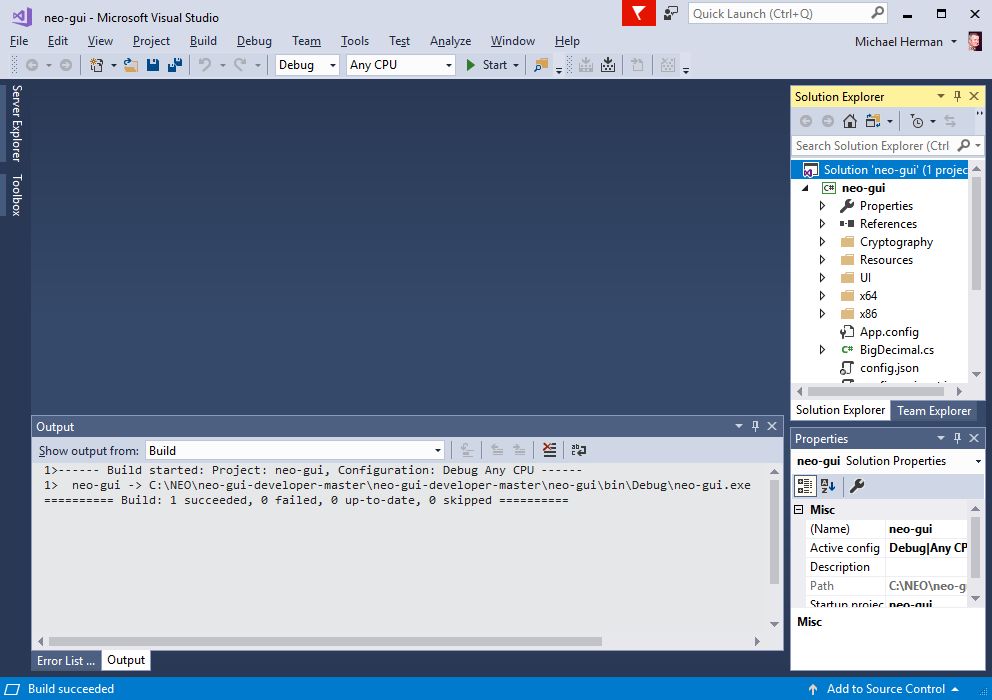Click the Save All toolbar icon
The width and height of the screenshot is (992, 700).
[175, 65]
